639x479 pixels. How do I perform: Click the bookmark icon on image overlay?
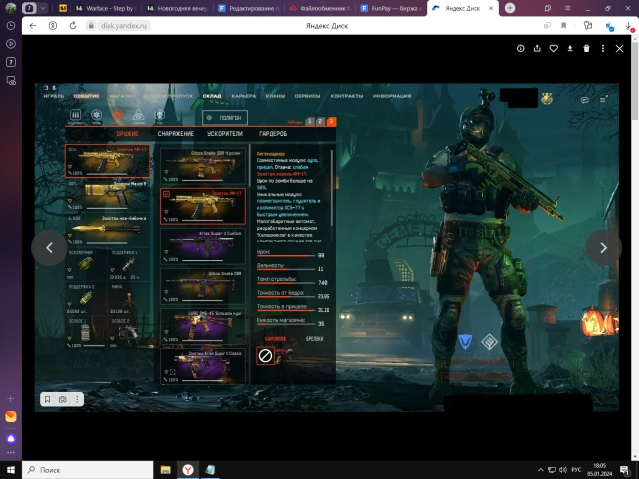[x=47, y=399]
